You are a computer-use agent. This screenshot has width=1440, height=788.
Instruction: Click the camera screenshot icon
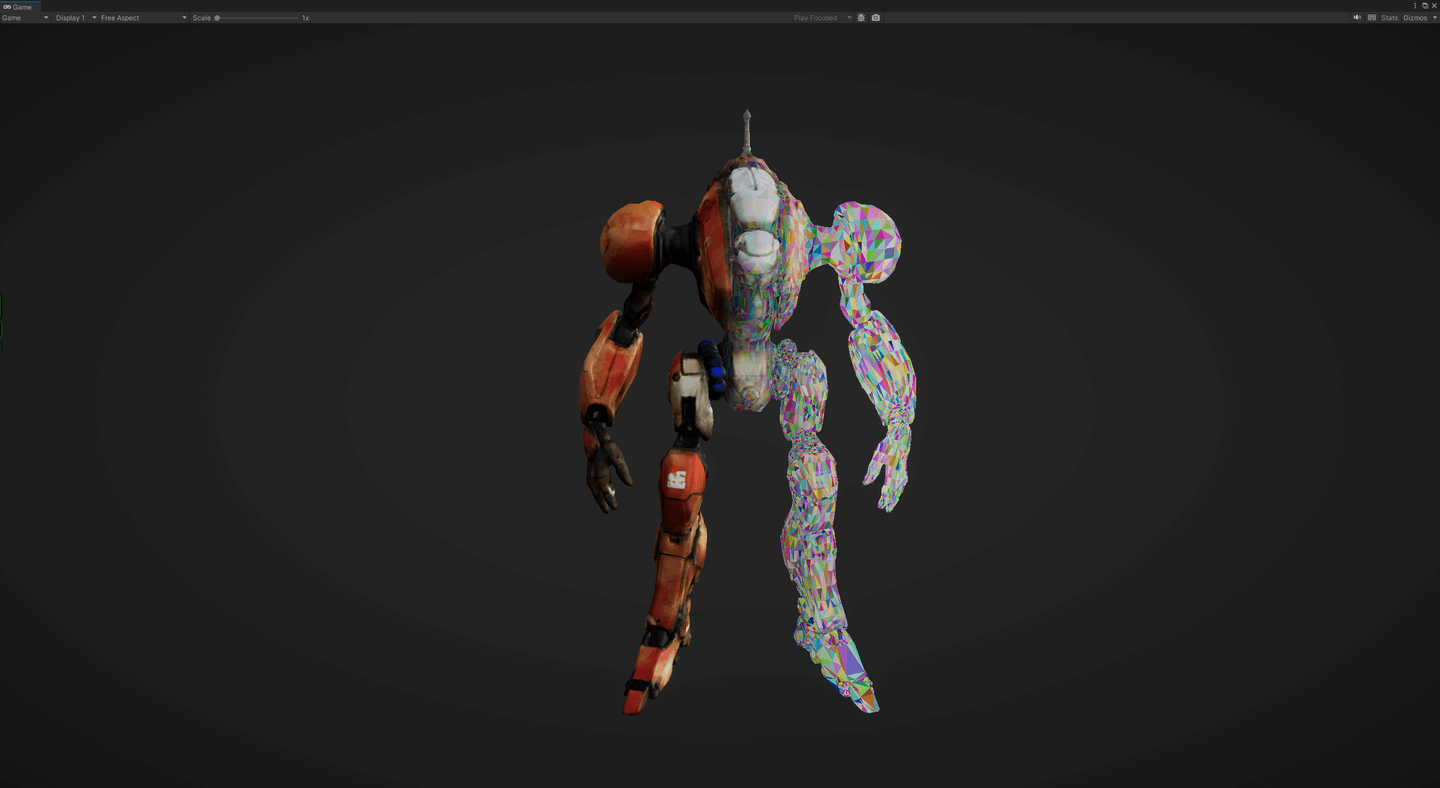[876, 18]
